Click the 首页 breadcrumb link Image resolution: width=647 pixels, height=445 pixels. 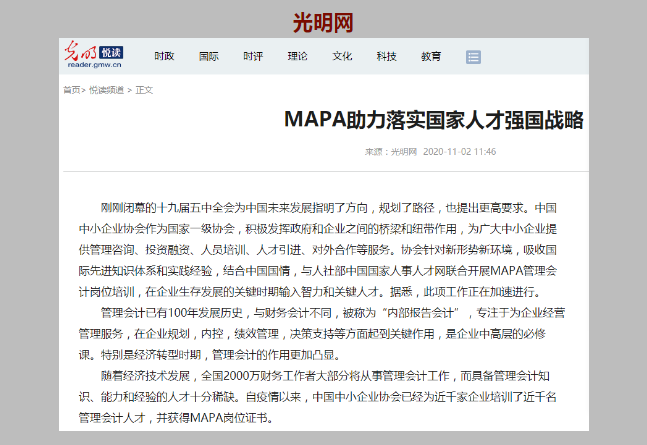72,90
